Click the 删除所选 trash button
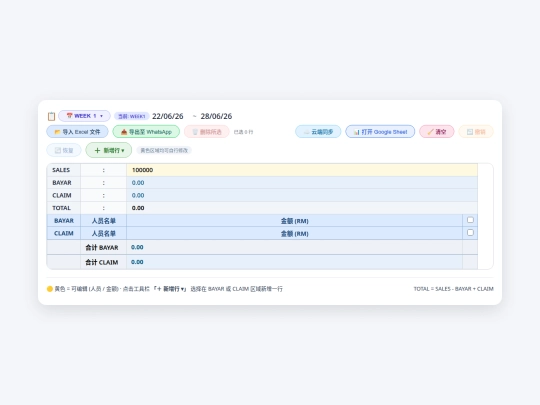The width and height of the screenshot is (540, 405). pos(207,132)
